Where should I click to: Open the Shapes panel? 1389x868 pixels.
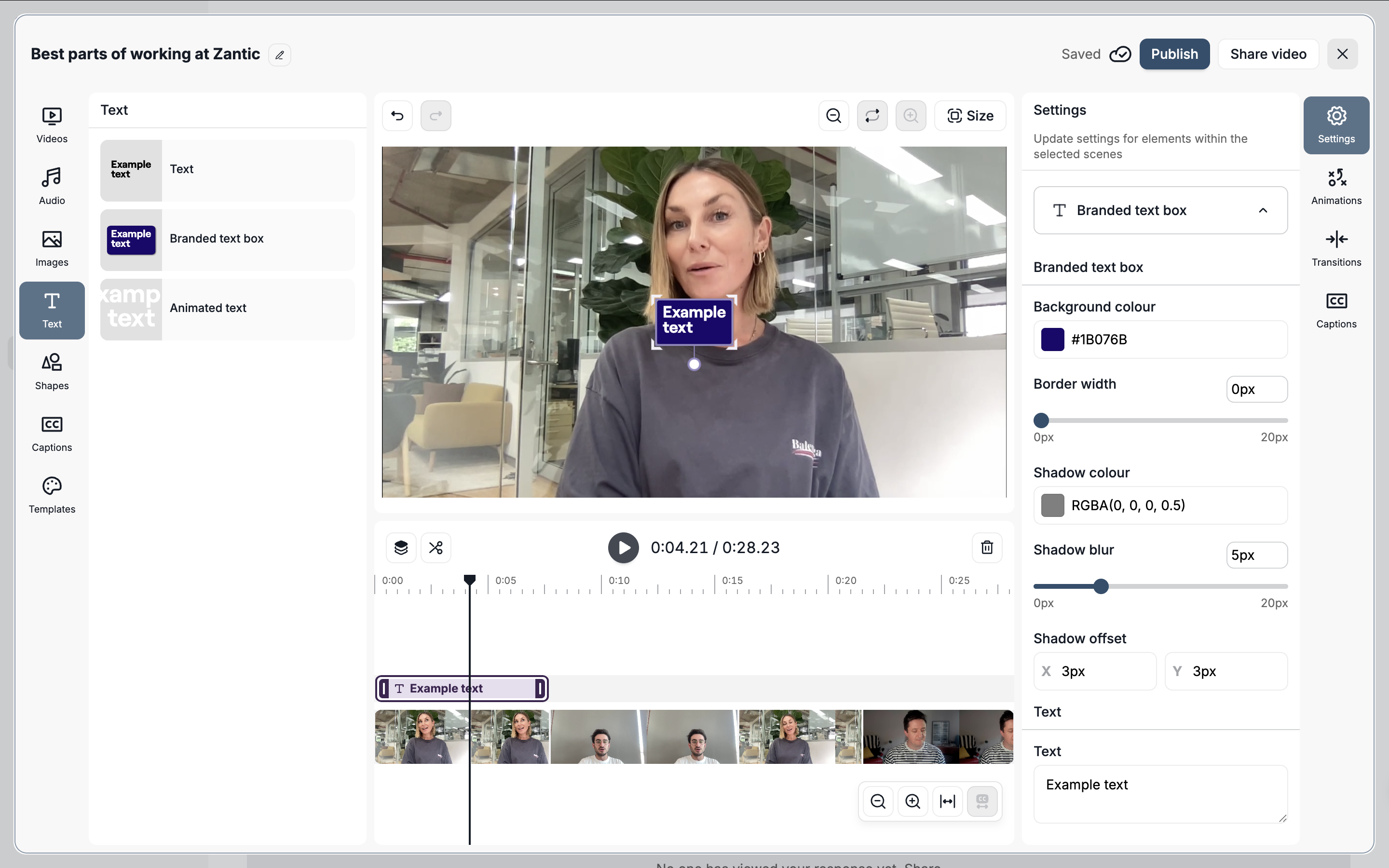tap(52, 371)
